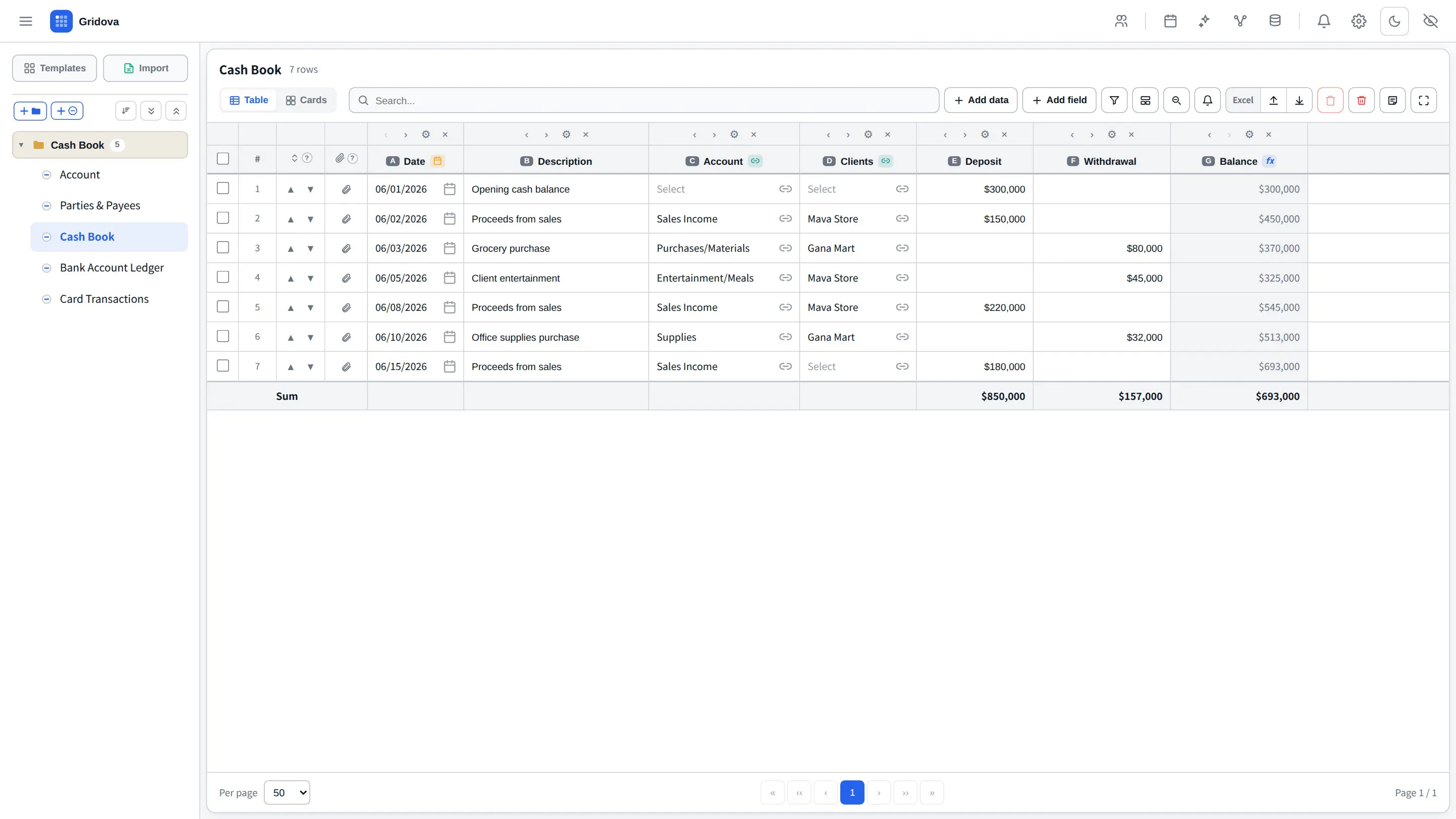Enter fullscreen with the expand icon
Image resolution: width=1456 pixels, height=819 pixels.
1424,100
